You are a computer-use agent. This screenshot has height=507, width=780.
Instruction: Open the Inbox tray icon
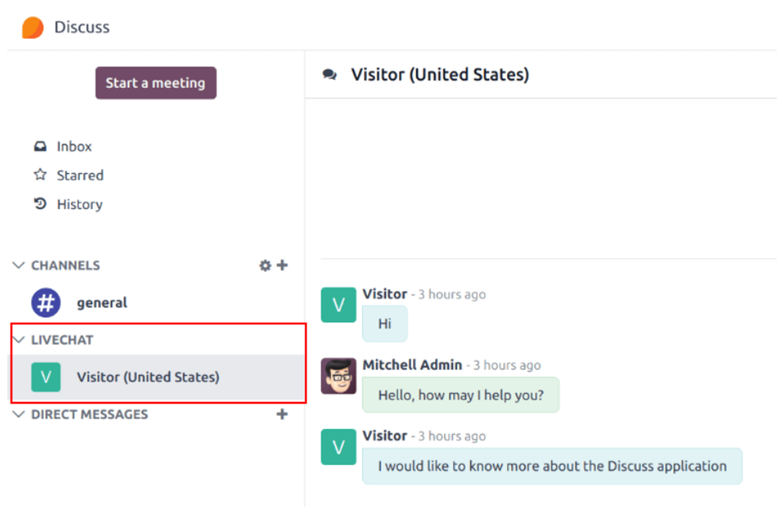40,146
